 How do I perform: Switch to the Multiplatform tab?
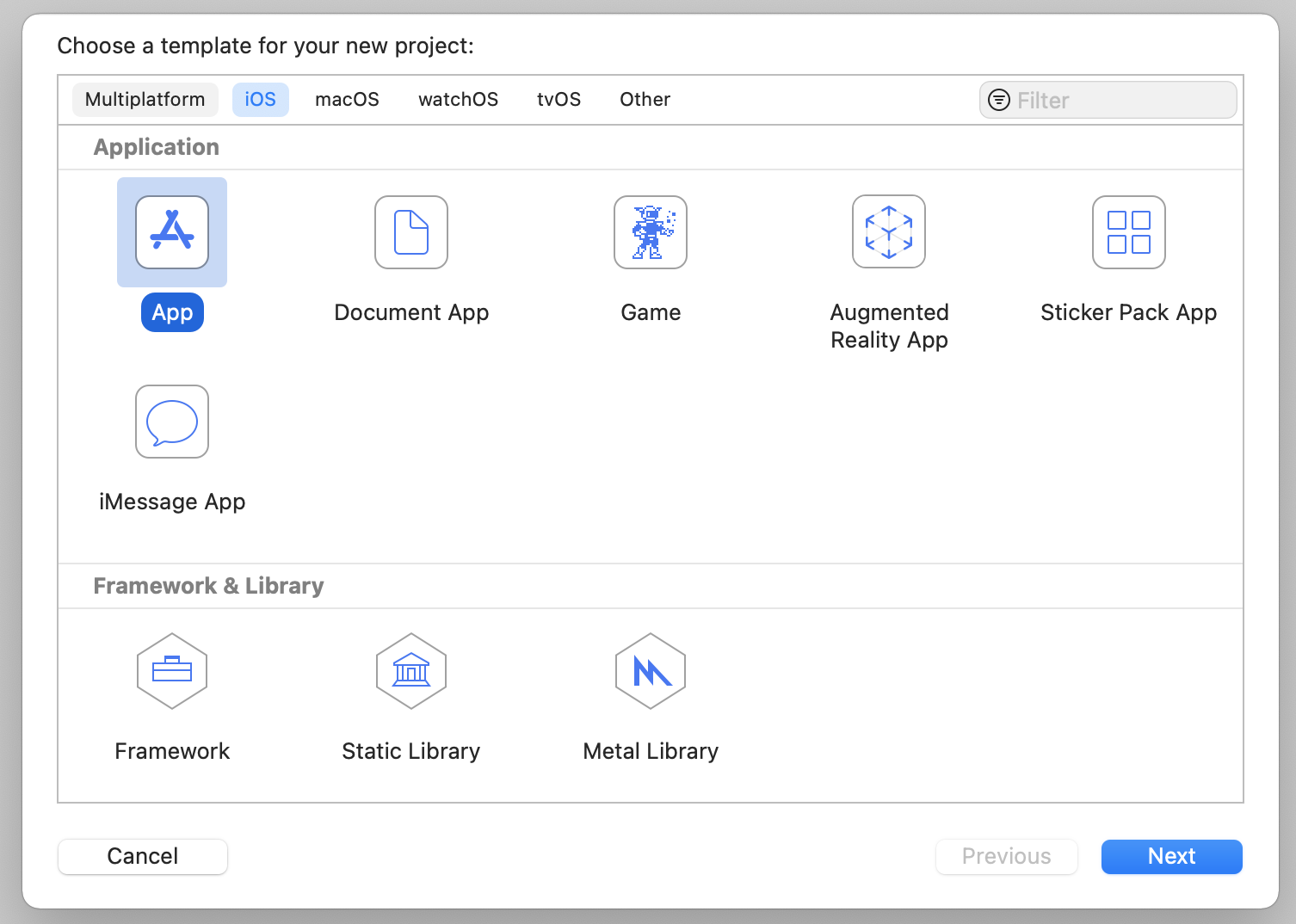(x=145, y=100)
